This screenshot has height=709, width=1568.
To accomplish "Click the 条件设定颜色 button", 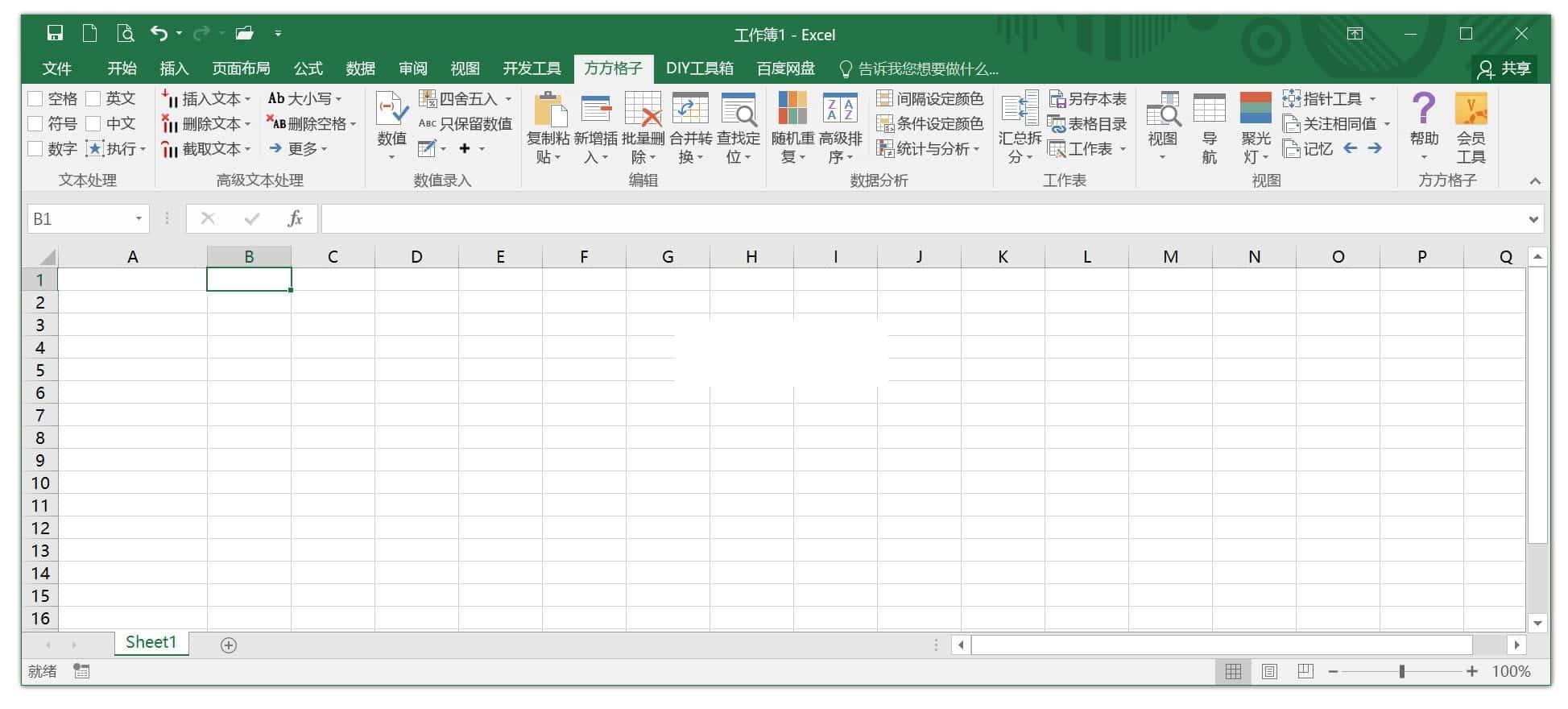I will coord(929,124).
